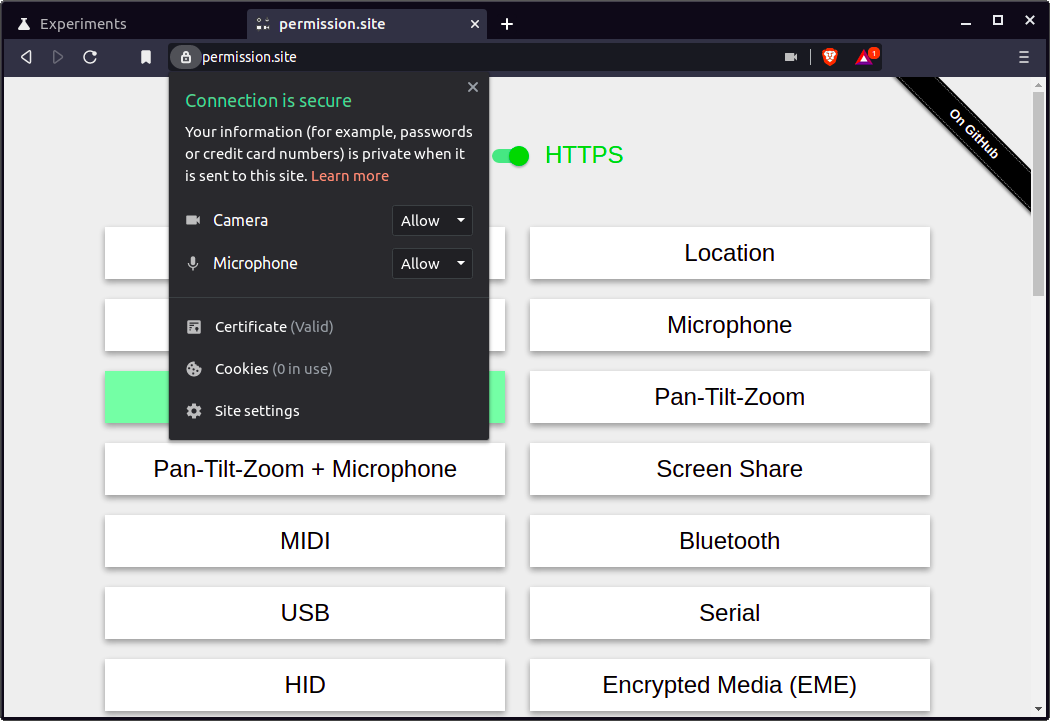Screen dimensions: 1050x721
Task: Click the USB button
Action: coord(305,613)
